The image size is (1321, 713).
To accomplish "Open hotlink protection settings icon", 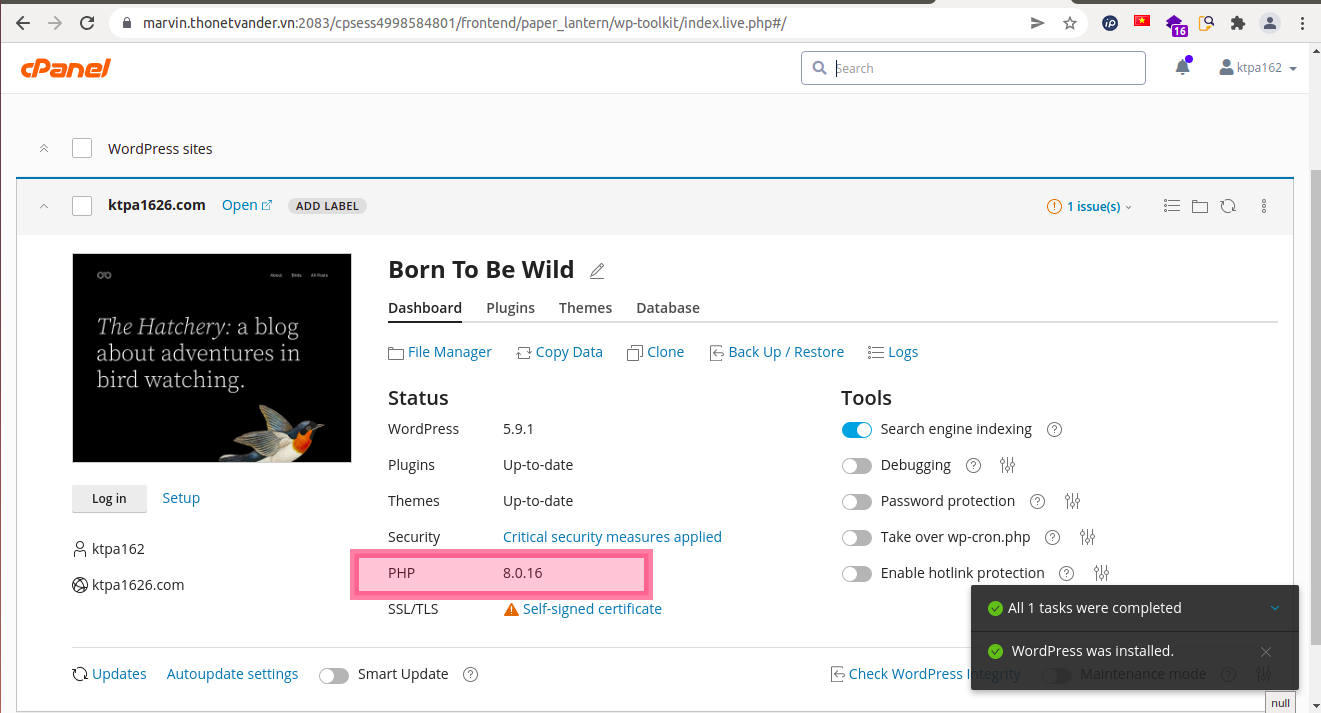I will 1102,573.
